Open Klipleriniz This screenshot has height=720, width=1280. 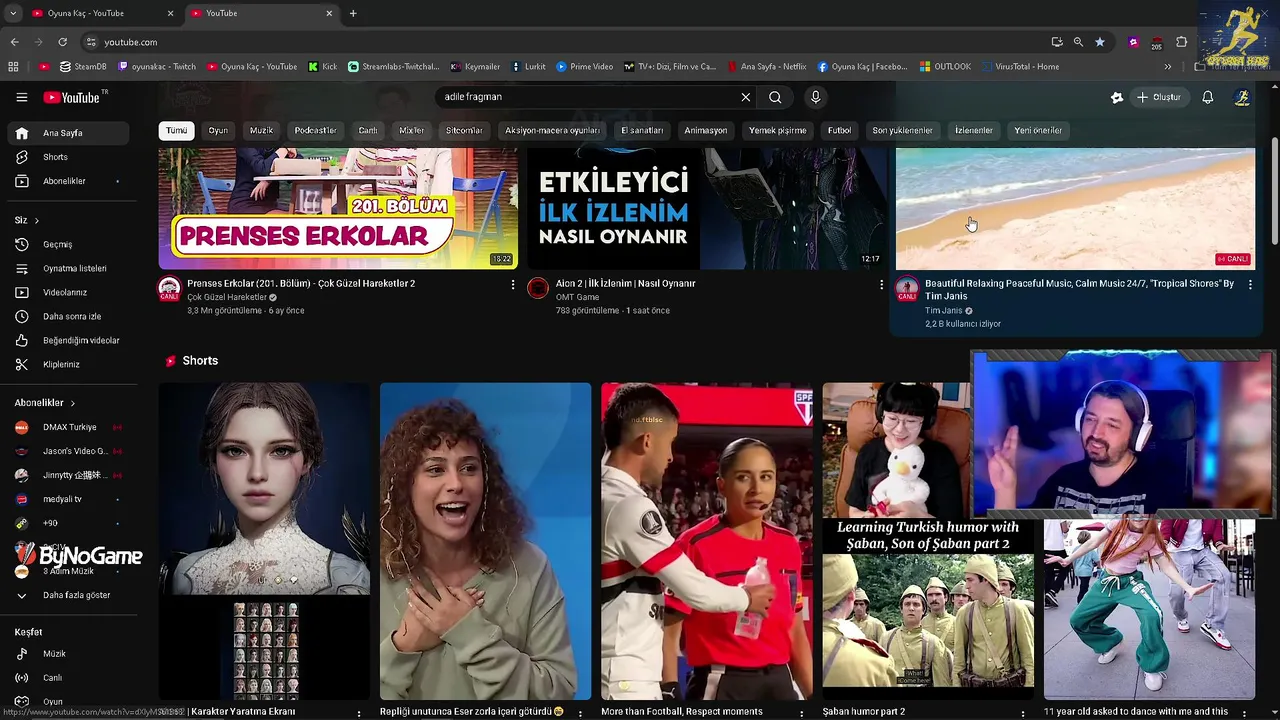(68, 364)
